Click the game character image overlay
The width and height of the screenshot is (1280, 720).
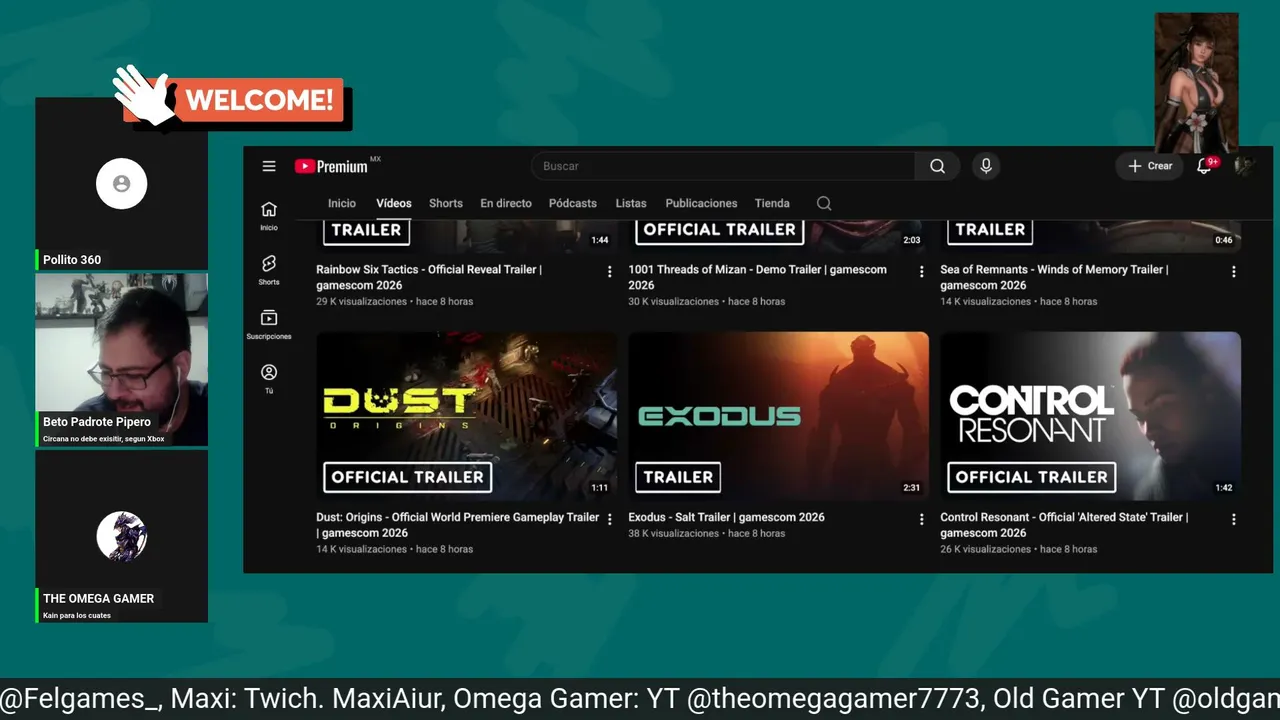pyautogui.click(x=1197, y=82)
